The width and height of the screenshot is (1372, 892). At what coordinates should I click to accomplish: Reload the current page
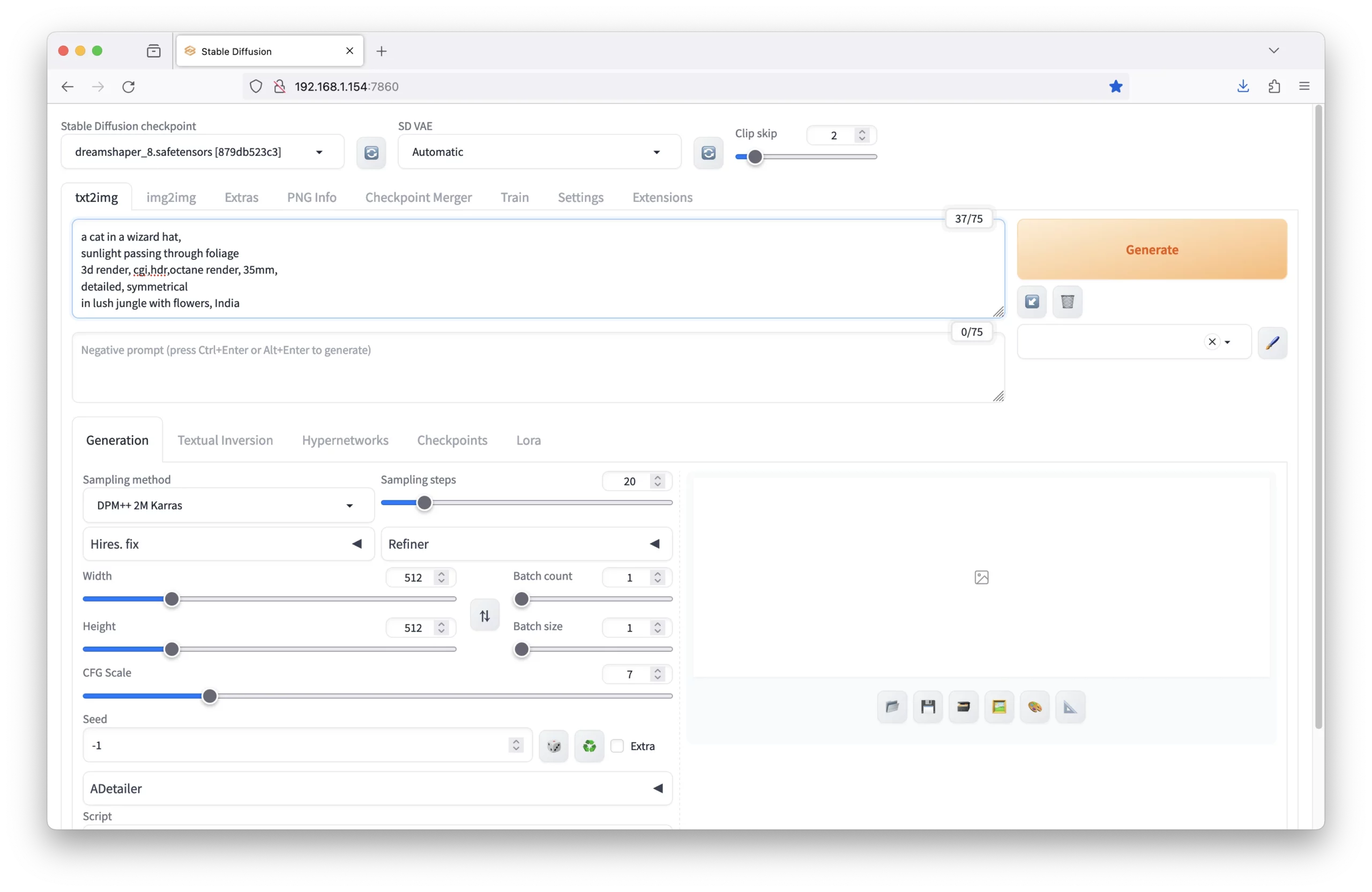pos(129,86)
